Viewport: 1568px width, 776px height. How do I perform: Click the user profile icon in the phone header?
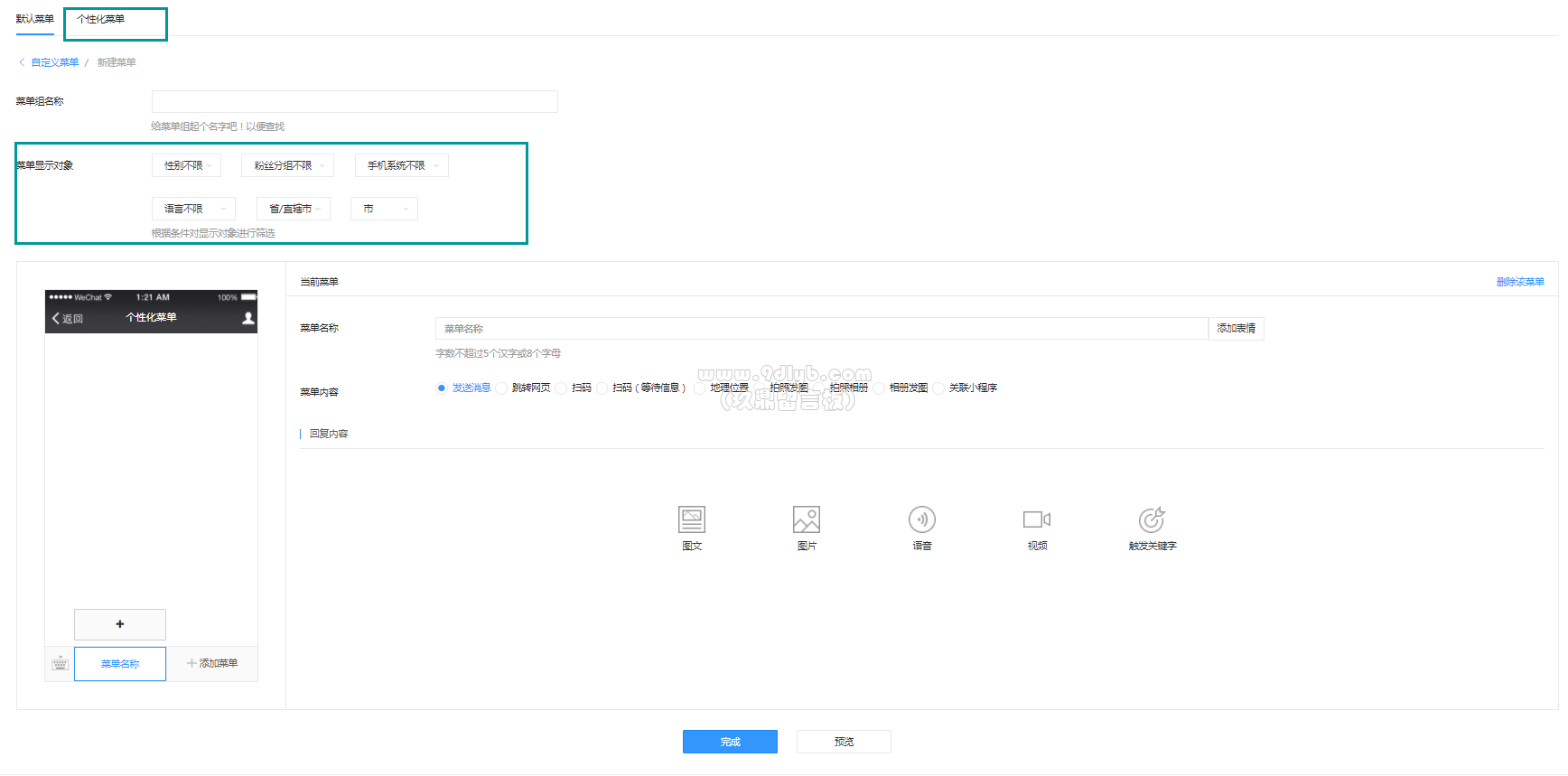coord(248,318)
